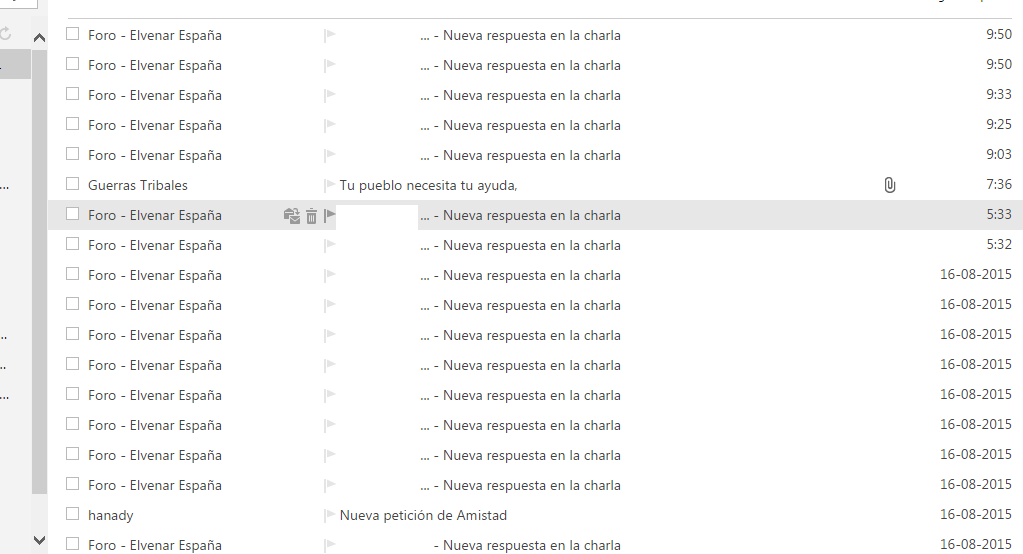Open the 'Nueva petición de Amistad' email
Screen dimensions: 1023x554
click(423, 515)
